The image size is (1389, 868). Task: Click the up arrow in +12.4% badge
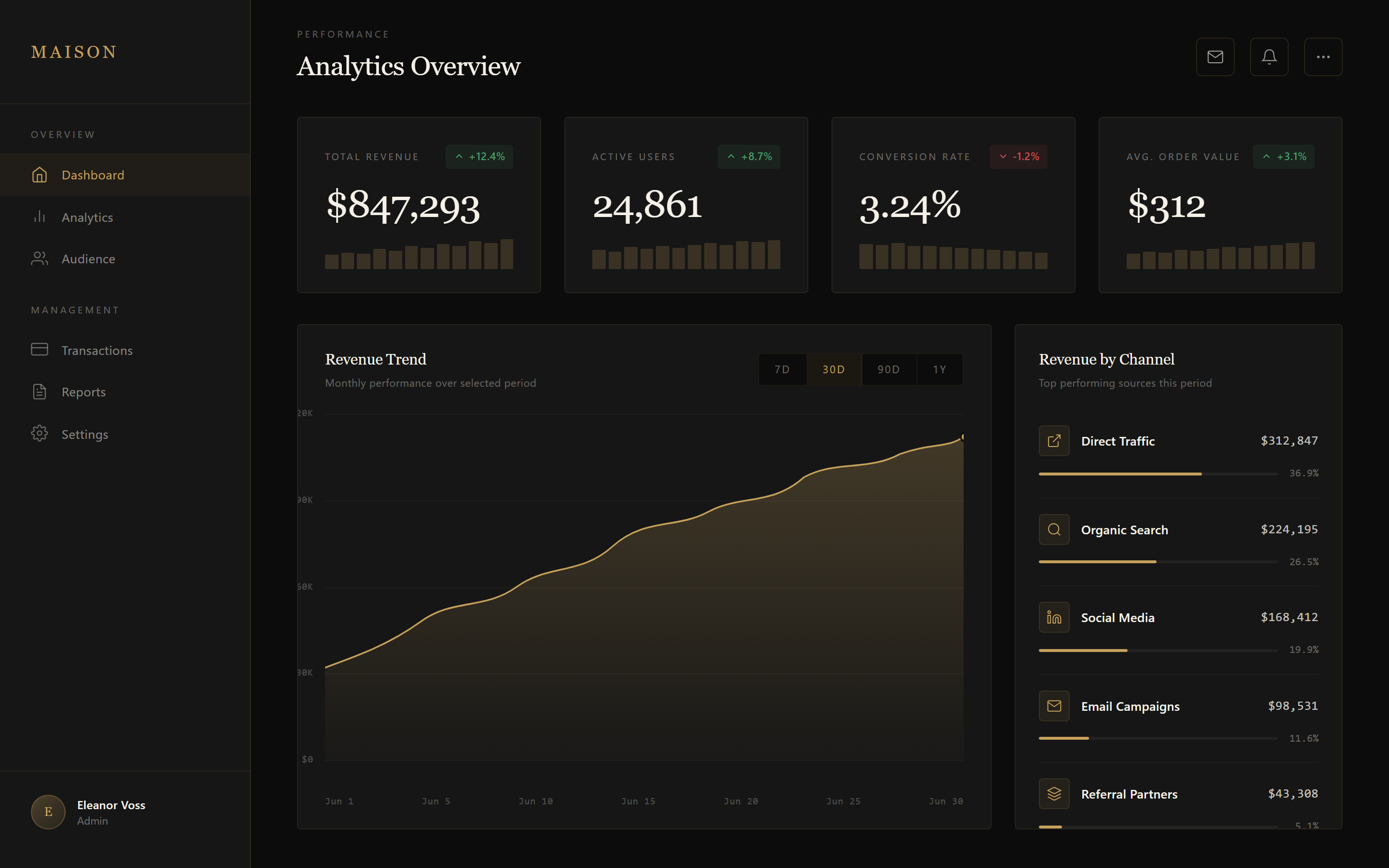(x=459, y=156)
